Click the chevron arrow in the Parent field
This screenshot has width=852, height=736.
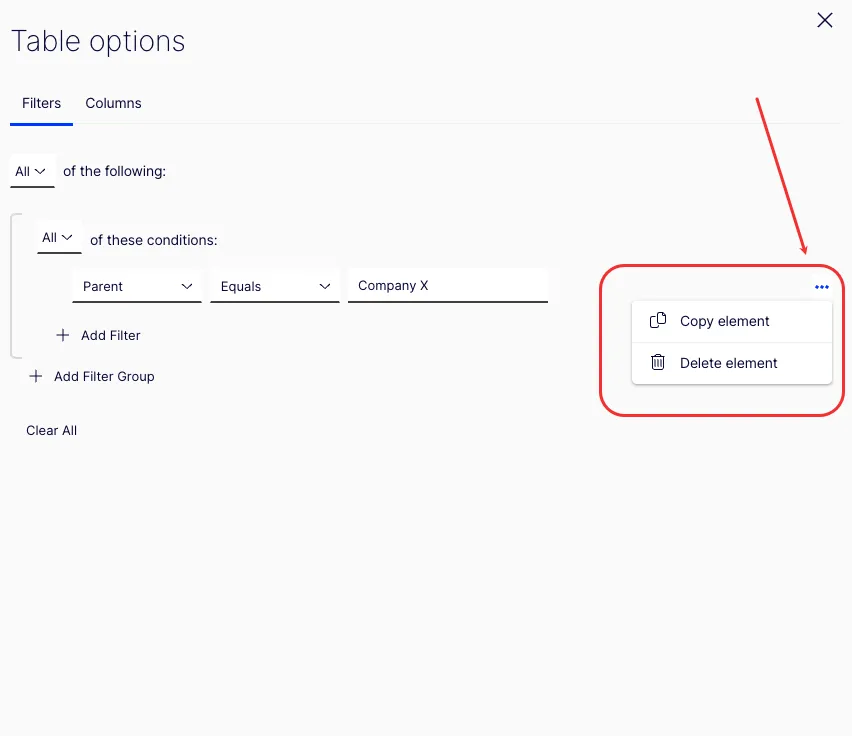tap(187, 286)
